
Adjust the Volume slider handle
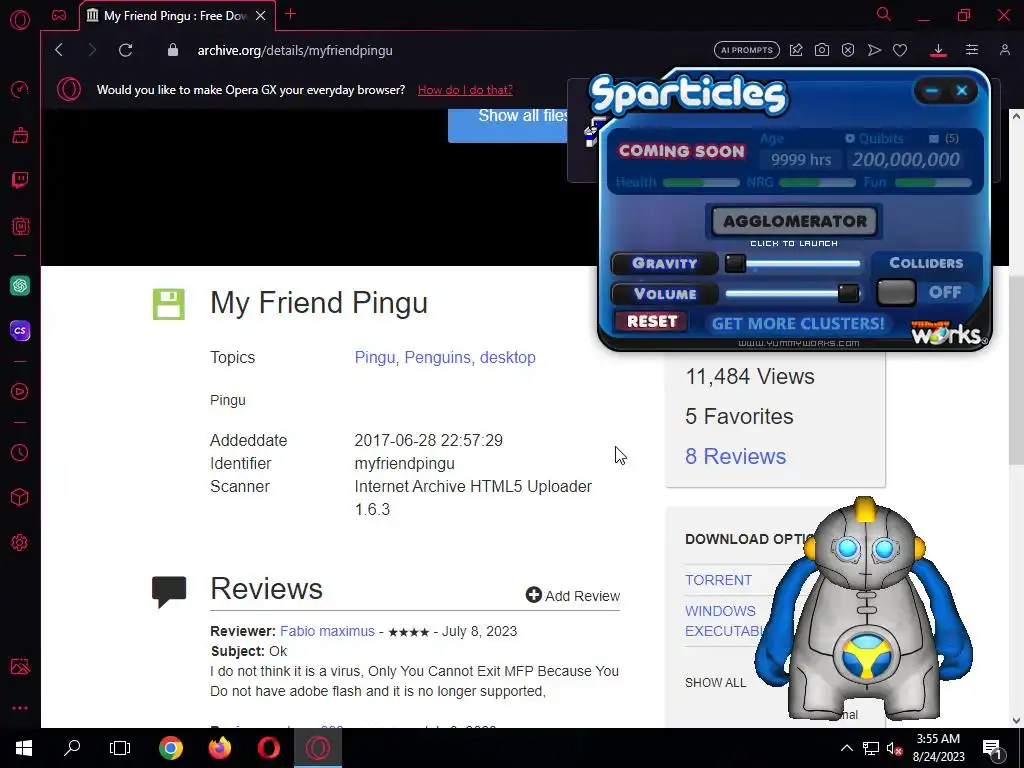coord(848,293)
